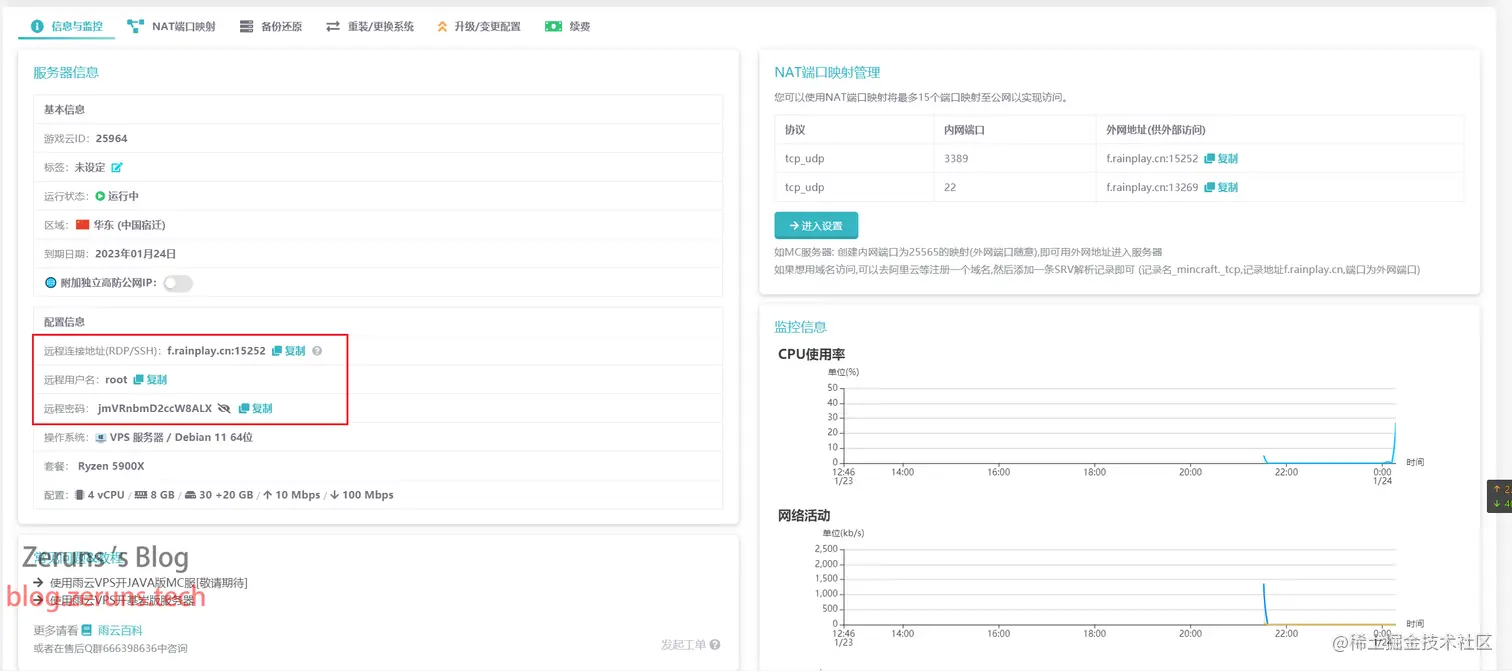Open the 升级/变更配置 tab

[479, 26]
